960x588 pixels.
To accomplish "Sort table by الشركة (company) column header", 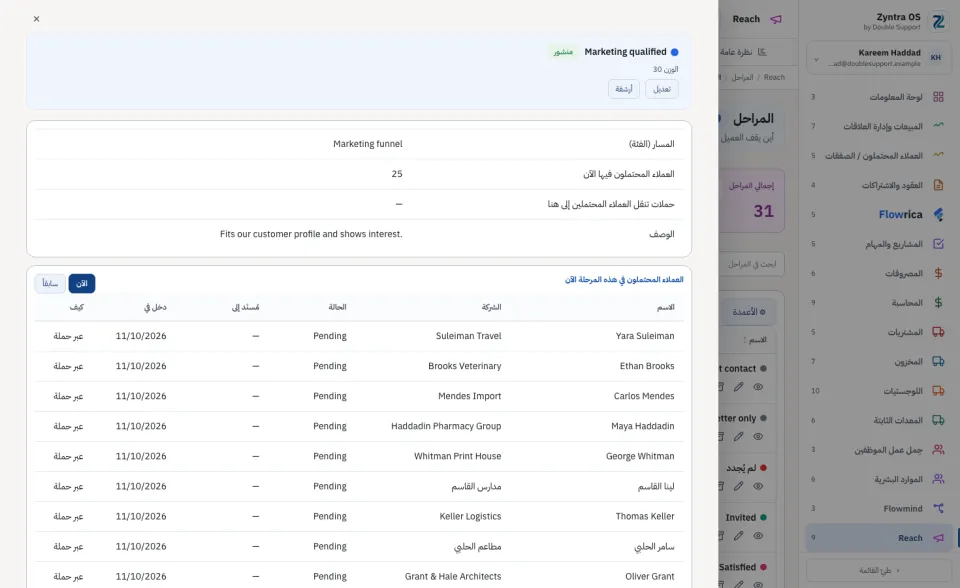I will 491,307.
